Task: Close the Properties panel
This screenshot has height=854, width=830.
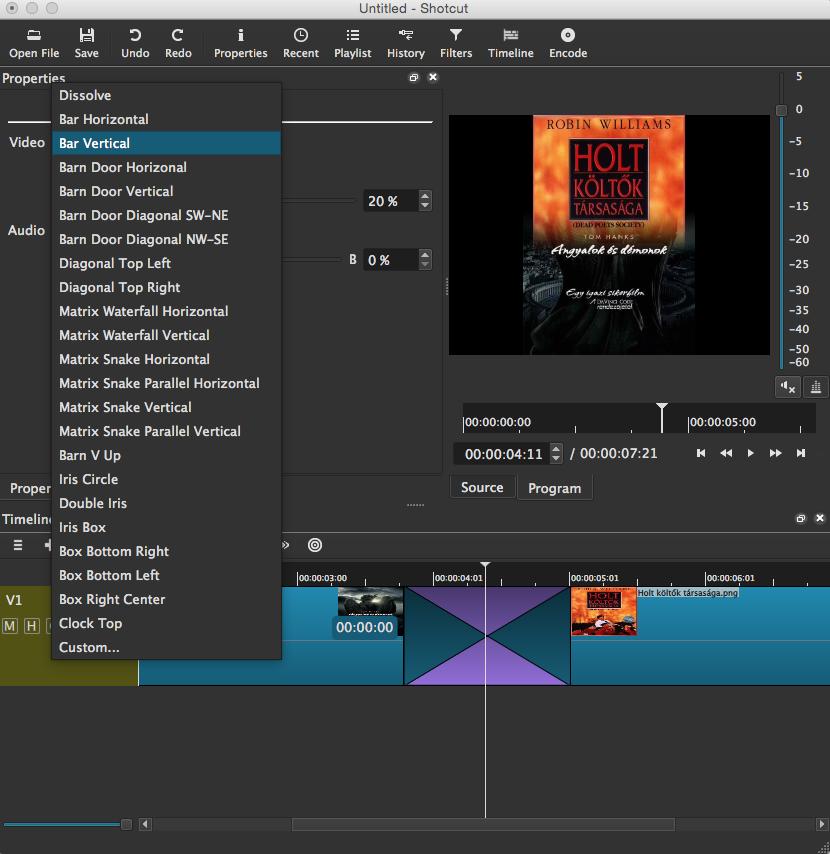Action: pyautogui.click(x=433, y=77)
